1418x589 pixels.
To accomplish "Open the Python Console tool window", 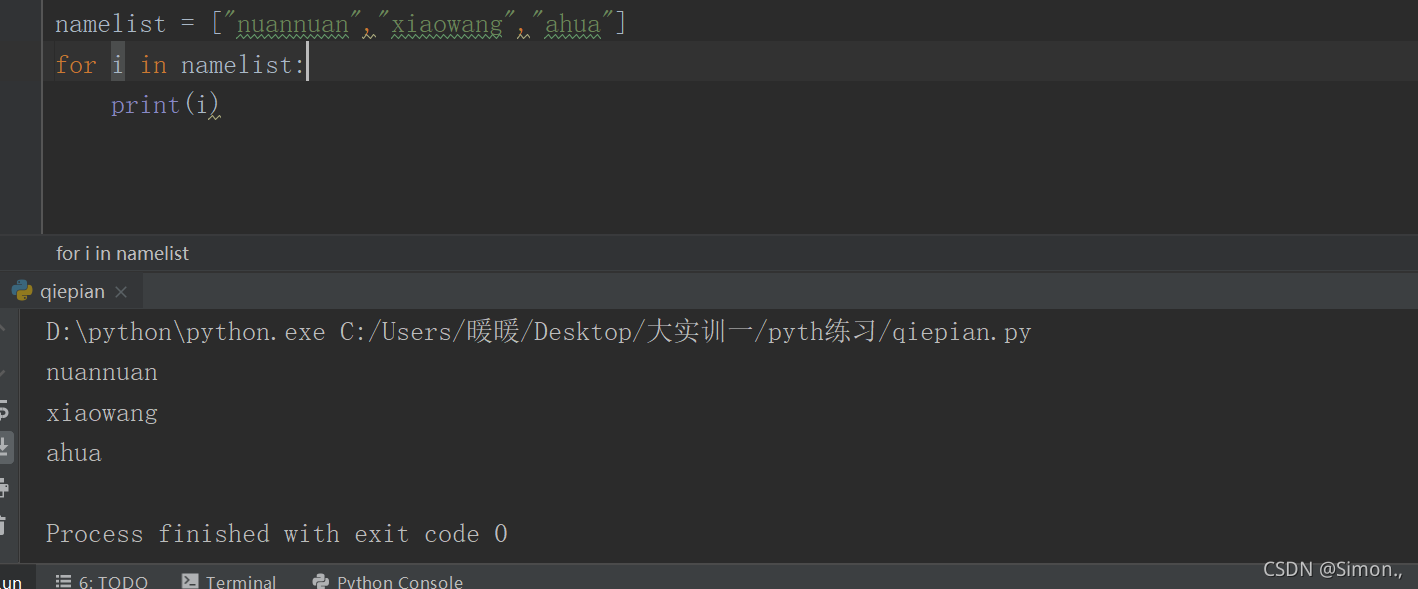I will 387,581.
